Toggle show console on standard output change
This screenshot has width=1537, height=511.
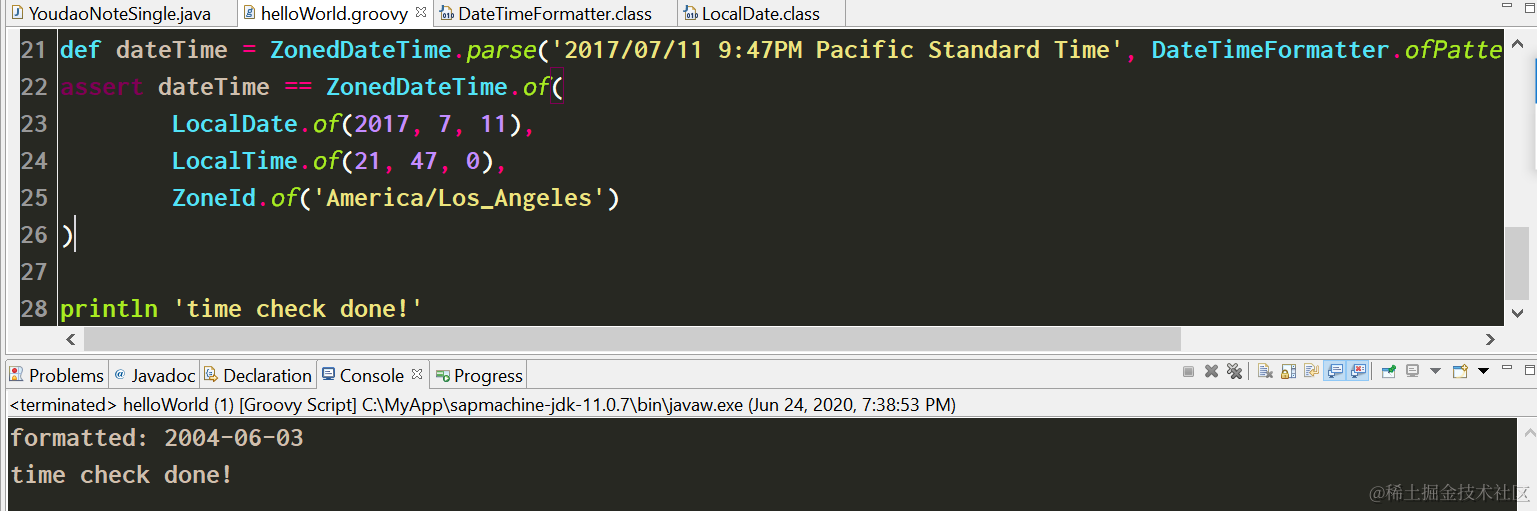(x=1334, y=371)
